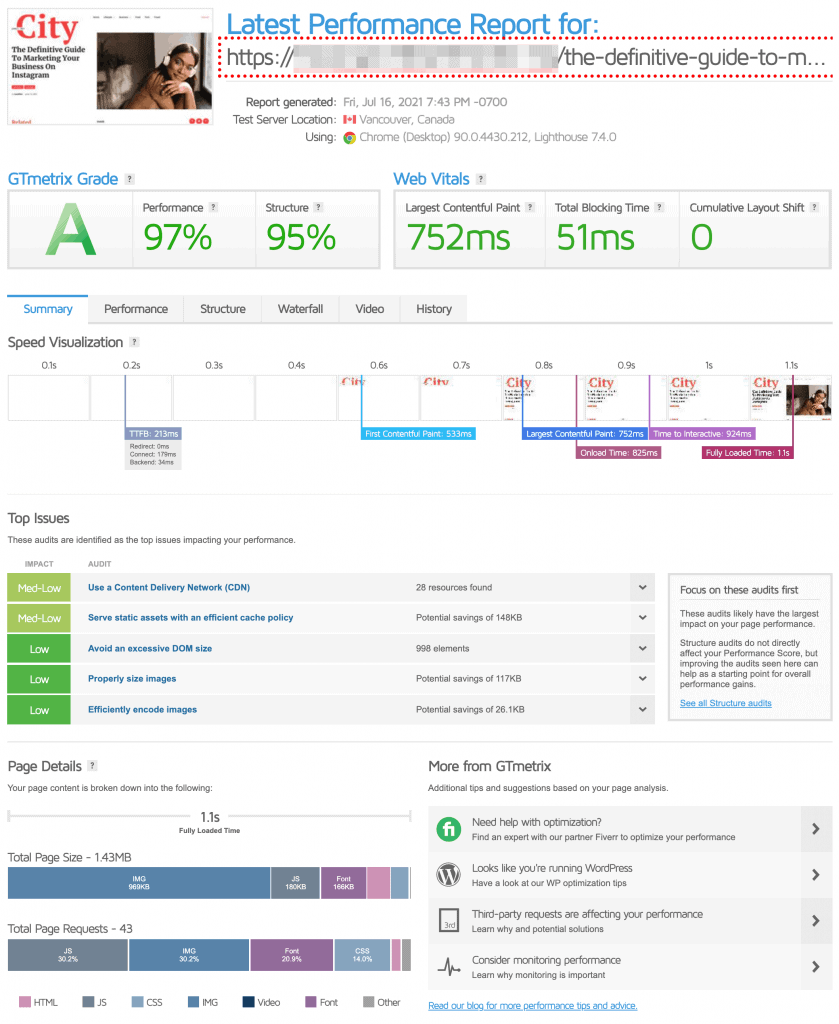Expand the Use a Content Delivery Network audit
Screen dimensions: 839x1024
pos(643,588)
